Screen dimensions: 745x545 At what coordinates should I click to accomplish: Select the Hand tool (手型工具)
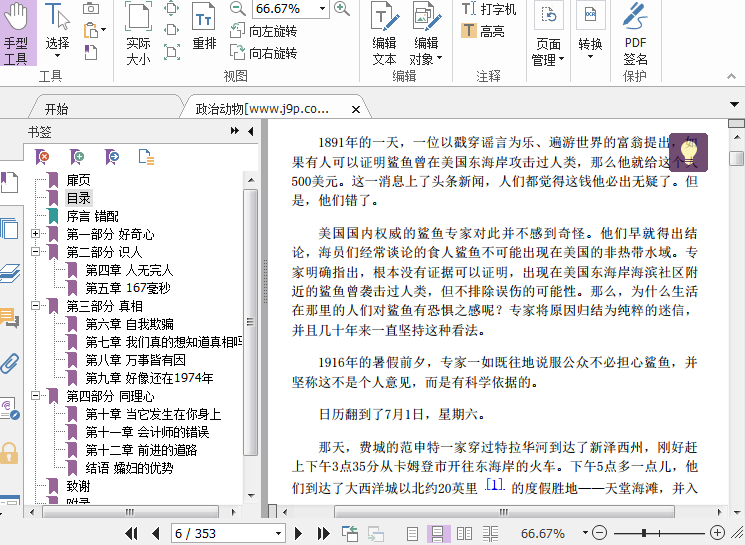(17, 32)
